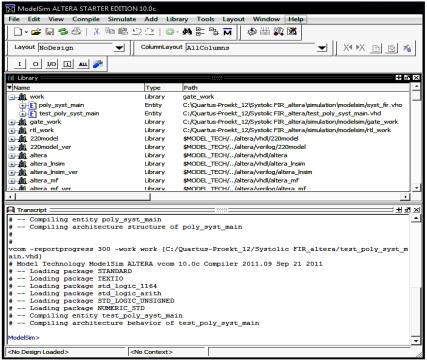Click the Simulate toolbar icon
This screenshot has height=360, width=427.
point(278,32)
